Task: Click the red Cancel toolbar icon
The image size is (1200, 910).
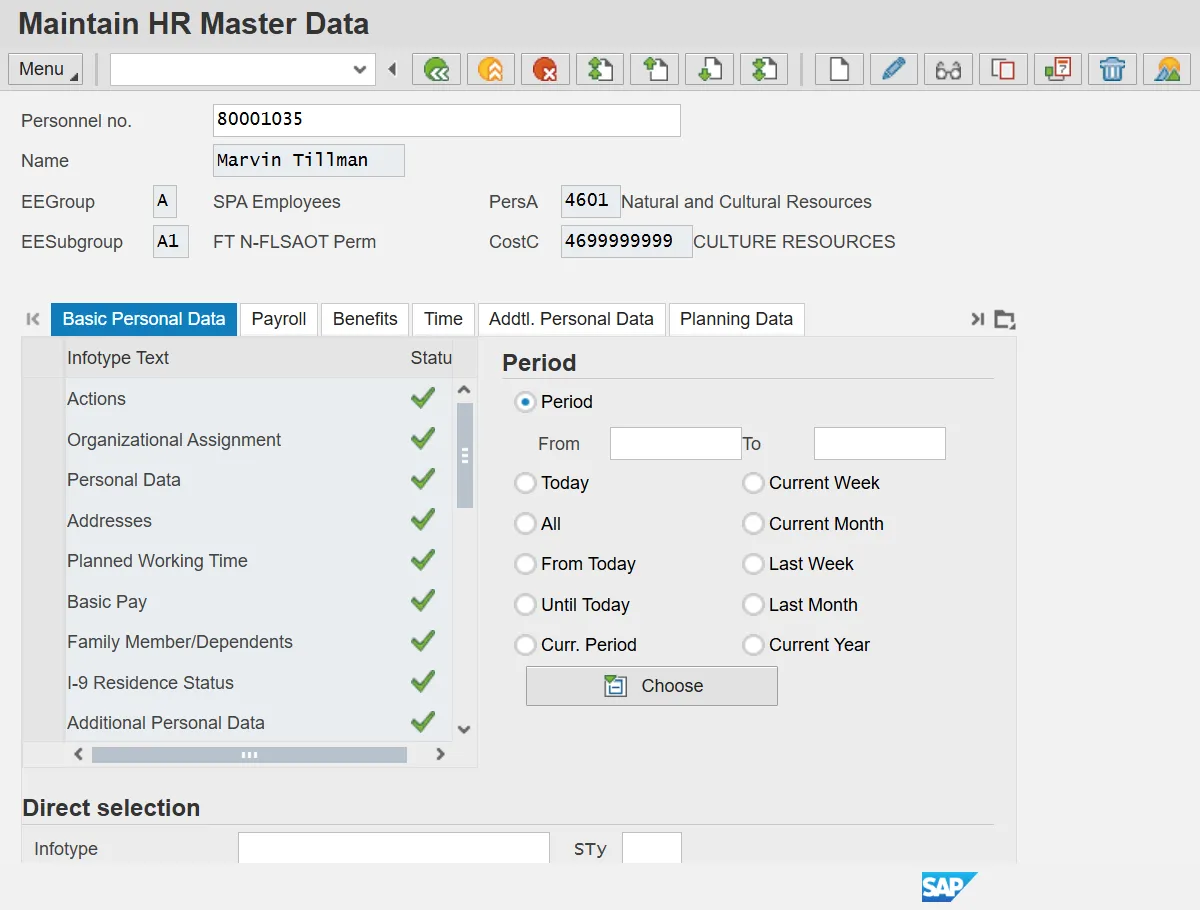Action: 545,69
